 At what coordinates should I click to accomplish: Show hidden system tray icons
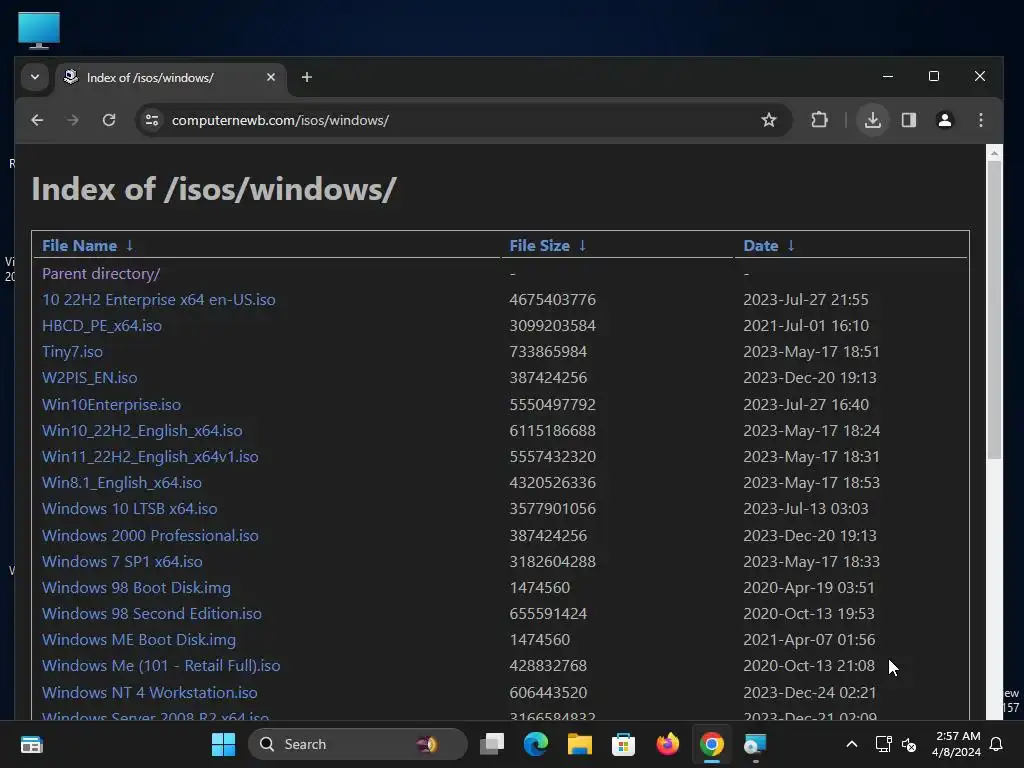[852, 744]
